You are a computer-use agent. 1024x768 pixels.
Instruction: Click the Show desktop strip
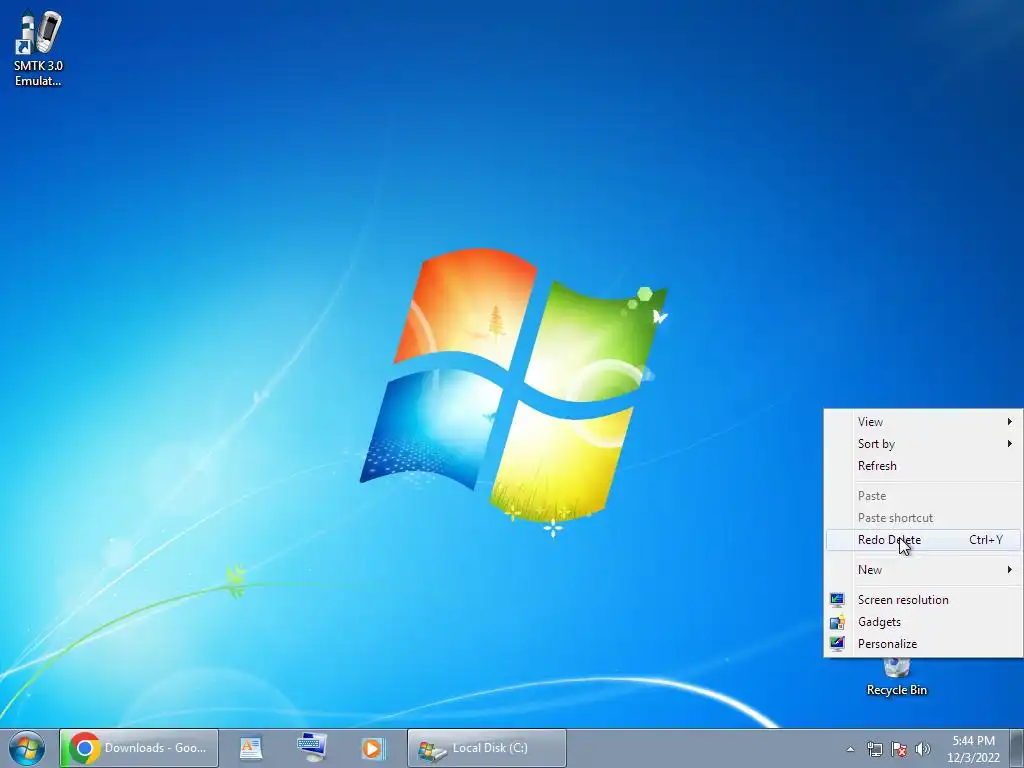1016,748
